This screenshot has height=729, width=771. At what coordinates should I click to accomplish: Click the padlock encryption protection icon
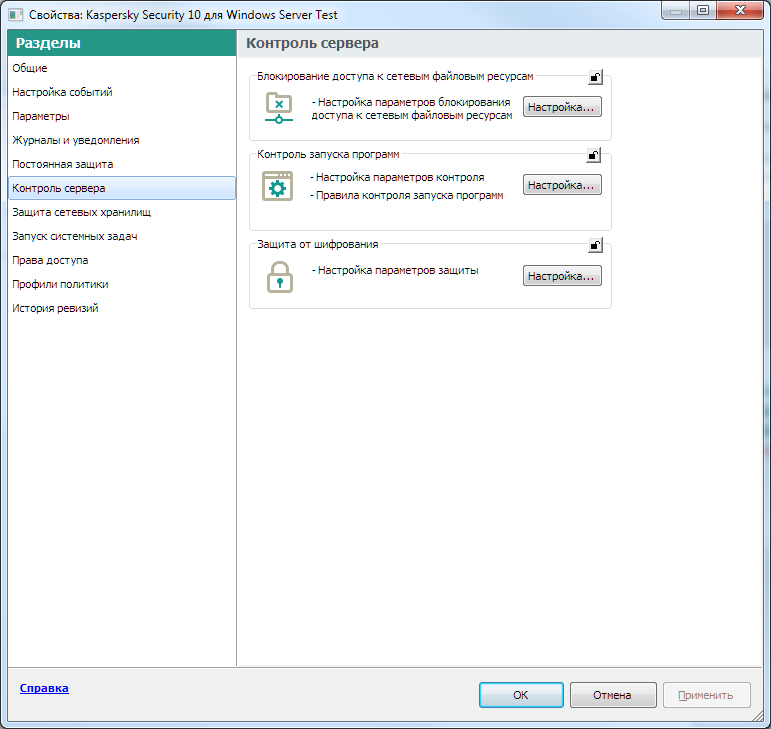280,277
